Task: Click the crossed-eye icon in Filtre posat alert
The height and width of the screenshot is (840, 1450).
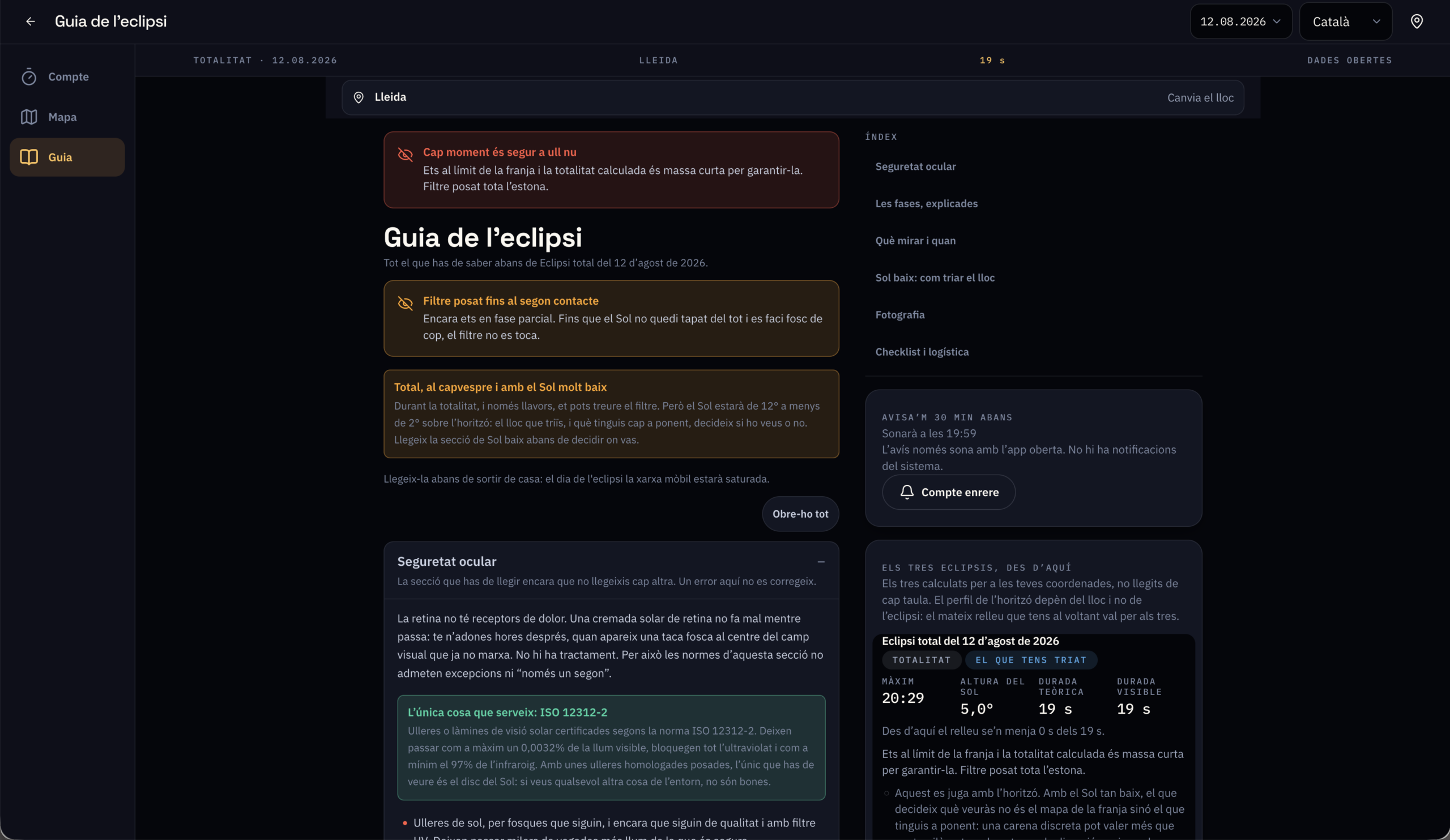Action: tap(405, 303)
